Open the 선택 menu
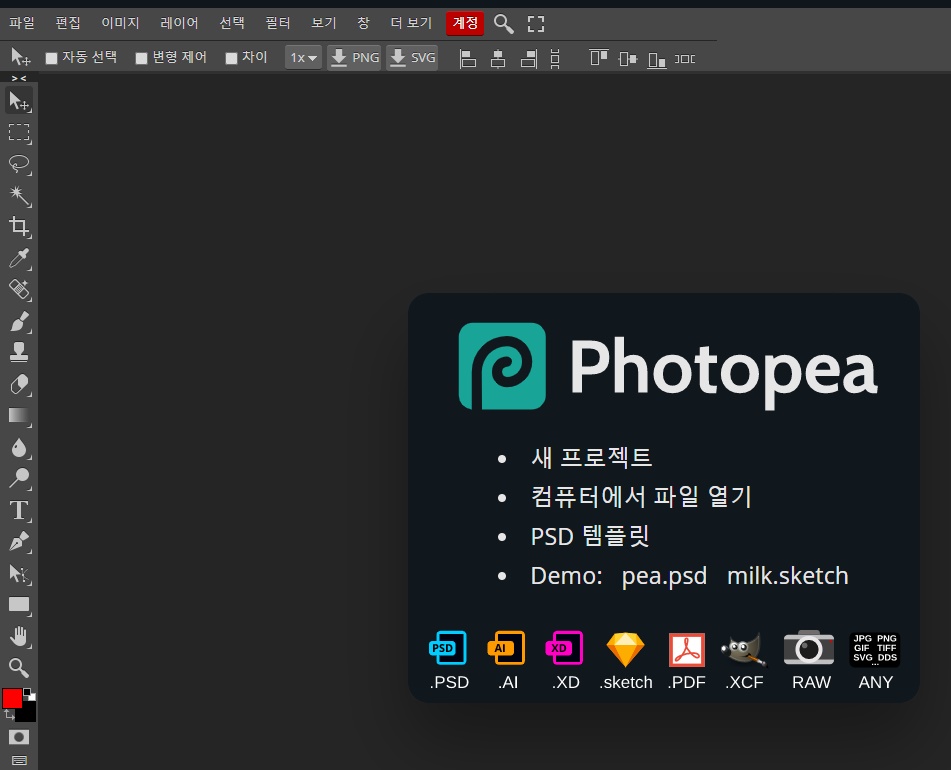951x770 pixels. pyautogui.click(x=232, y=23)
